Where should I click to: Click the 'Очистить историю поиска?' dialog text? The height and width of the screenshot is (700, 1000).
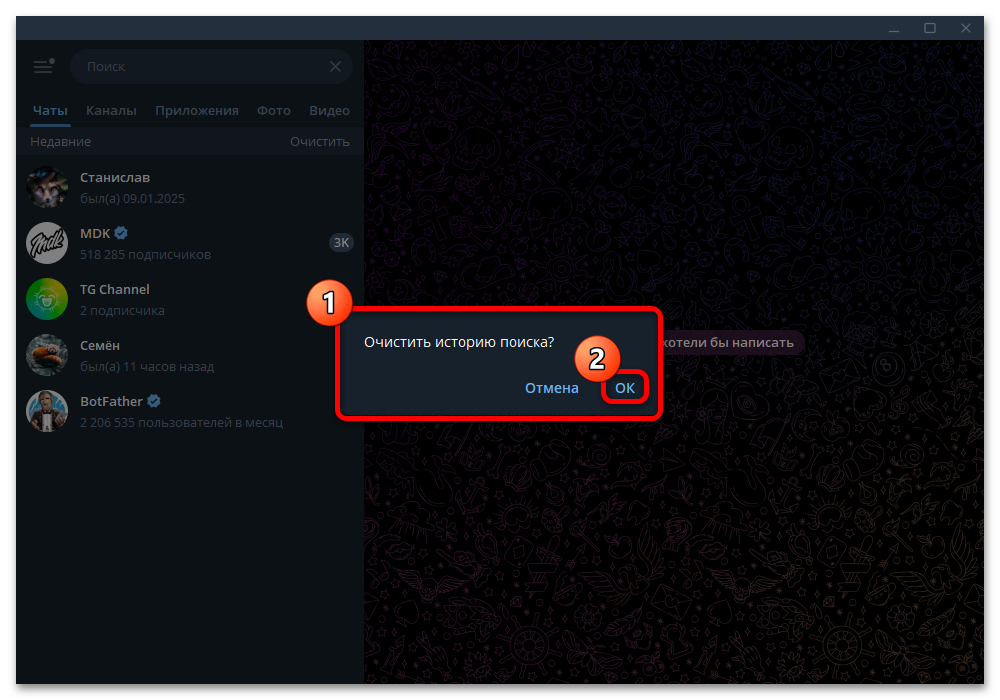click(x=459, y=342)
